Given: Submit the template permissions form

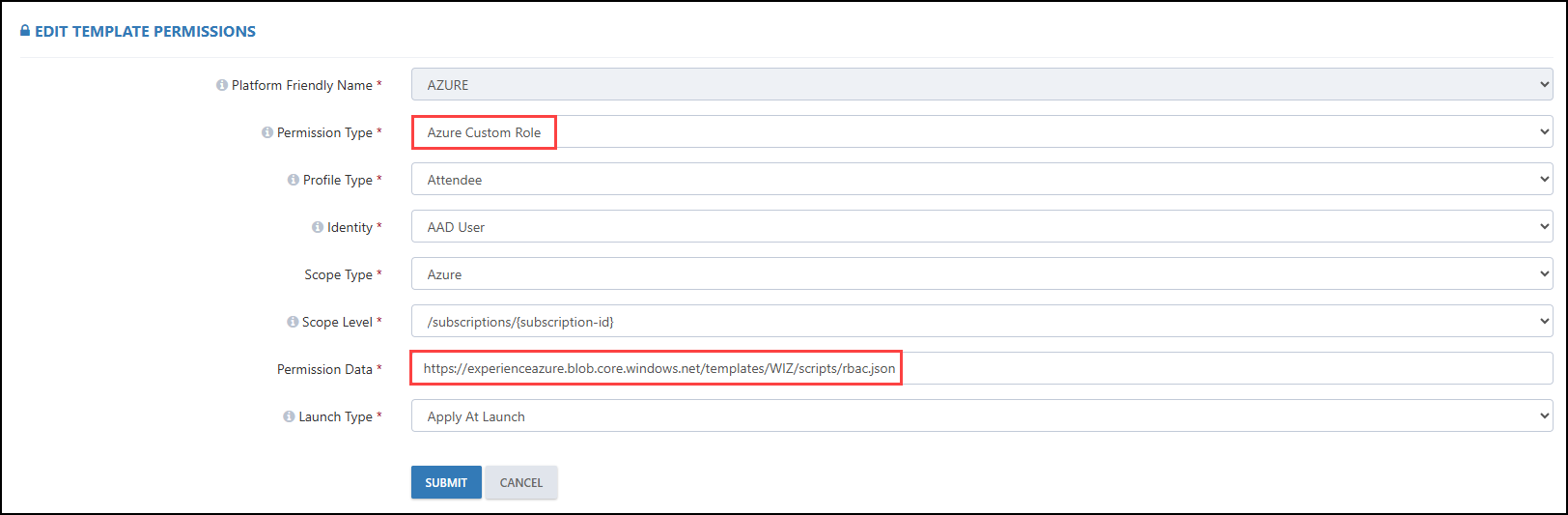Looking at the screenshot, I should tap(446, 482).
